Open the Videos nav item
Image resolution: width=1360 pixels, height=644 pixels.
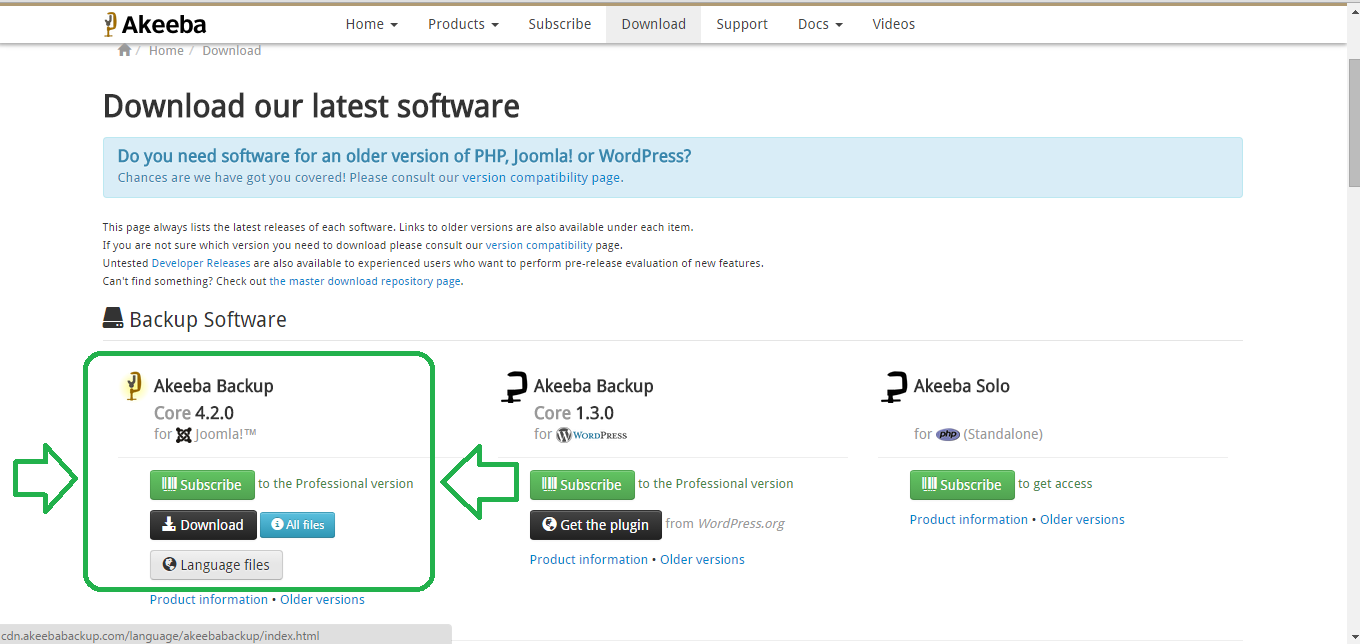pos(893,24)
